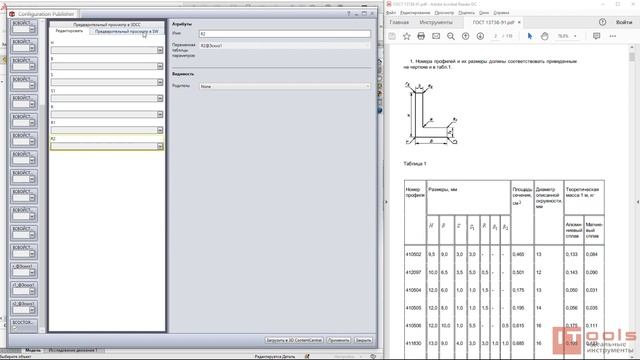Click the Войти sign-in button in Acrobat

(x=624, y=22)
